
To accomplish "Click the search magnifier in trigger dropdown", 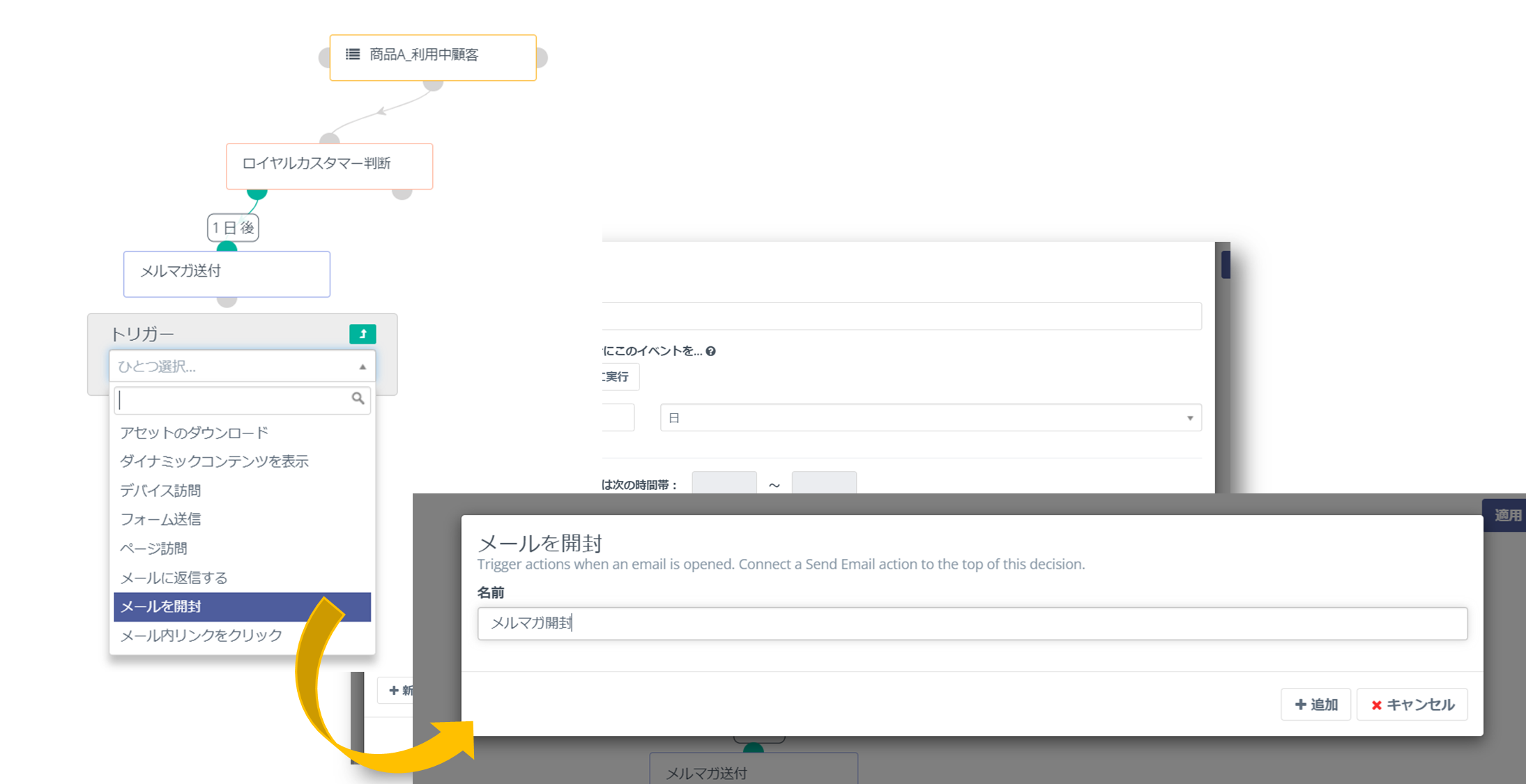I will click(358, 399).
